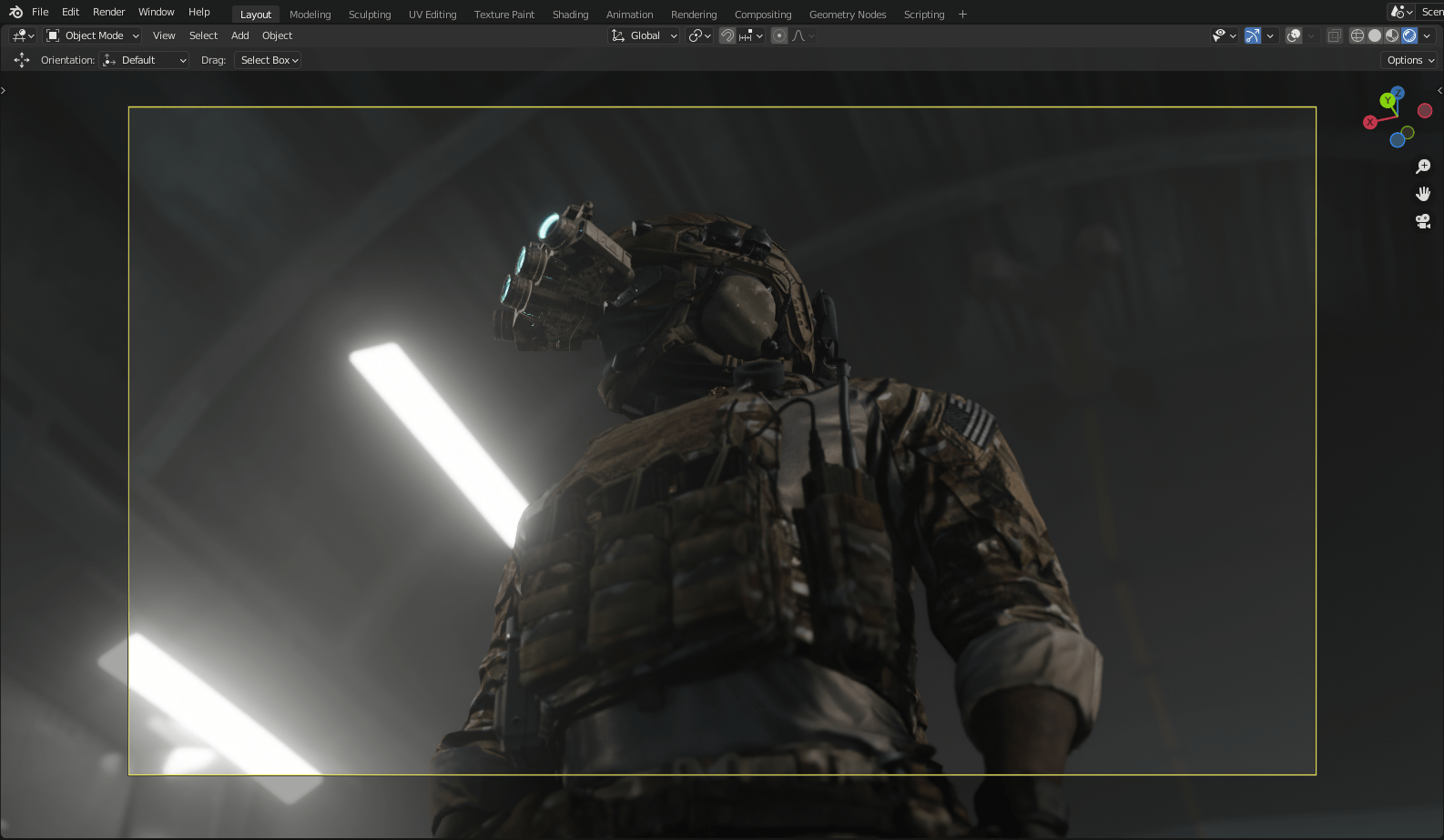Viewport: 1444px width, 840px height.
Task: Toggle viewport overlays
Action: (1293, 35)
